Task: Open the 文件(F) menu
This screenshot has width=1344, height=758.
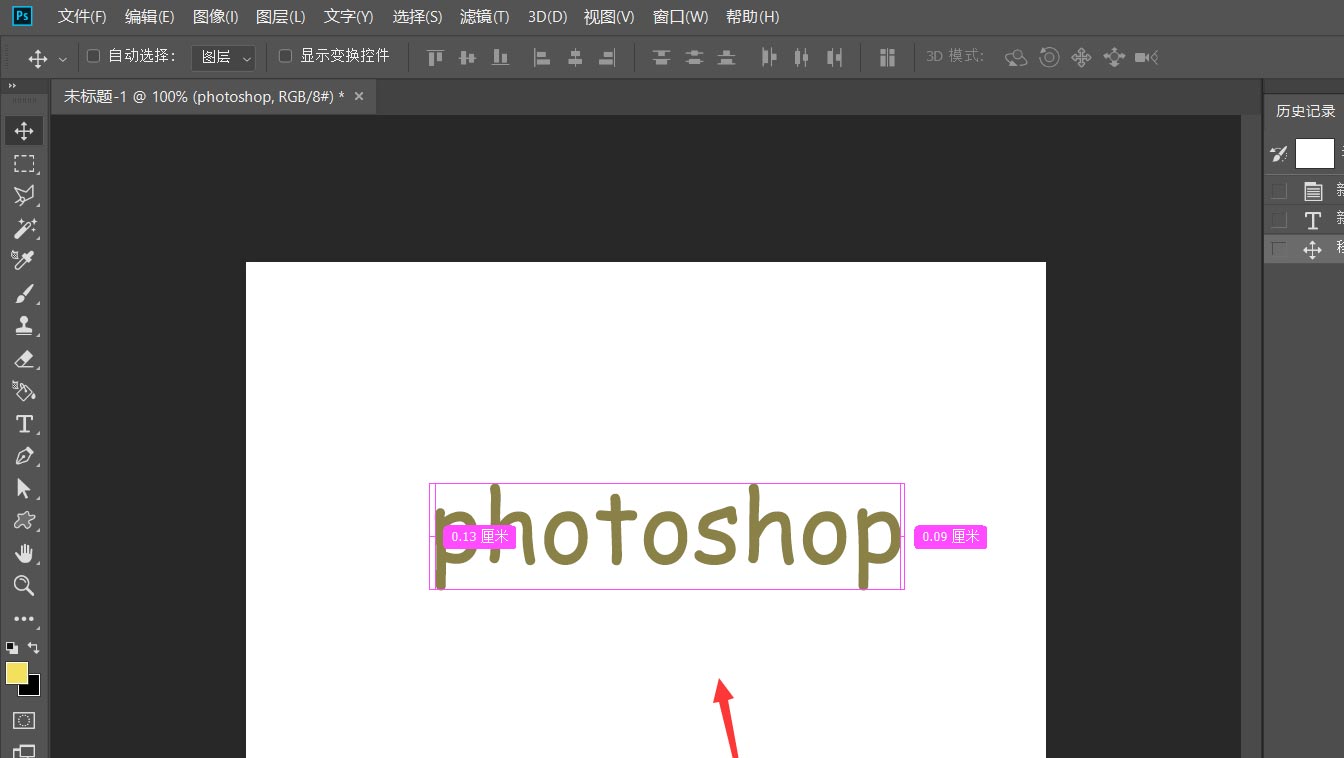Action: 82,17
